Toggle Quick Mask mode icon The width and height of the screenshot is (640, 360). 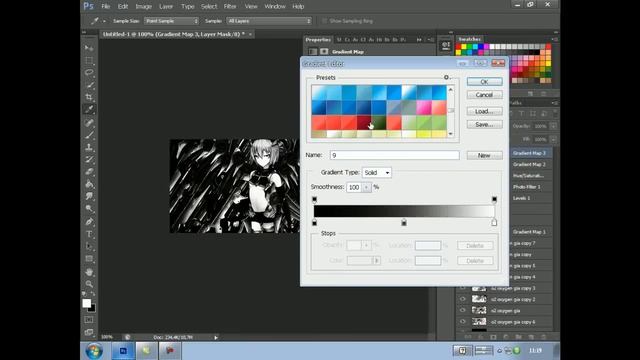tap(89, 320)
